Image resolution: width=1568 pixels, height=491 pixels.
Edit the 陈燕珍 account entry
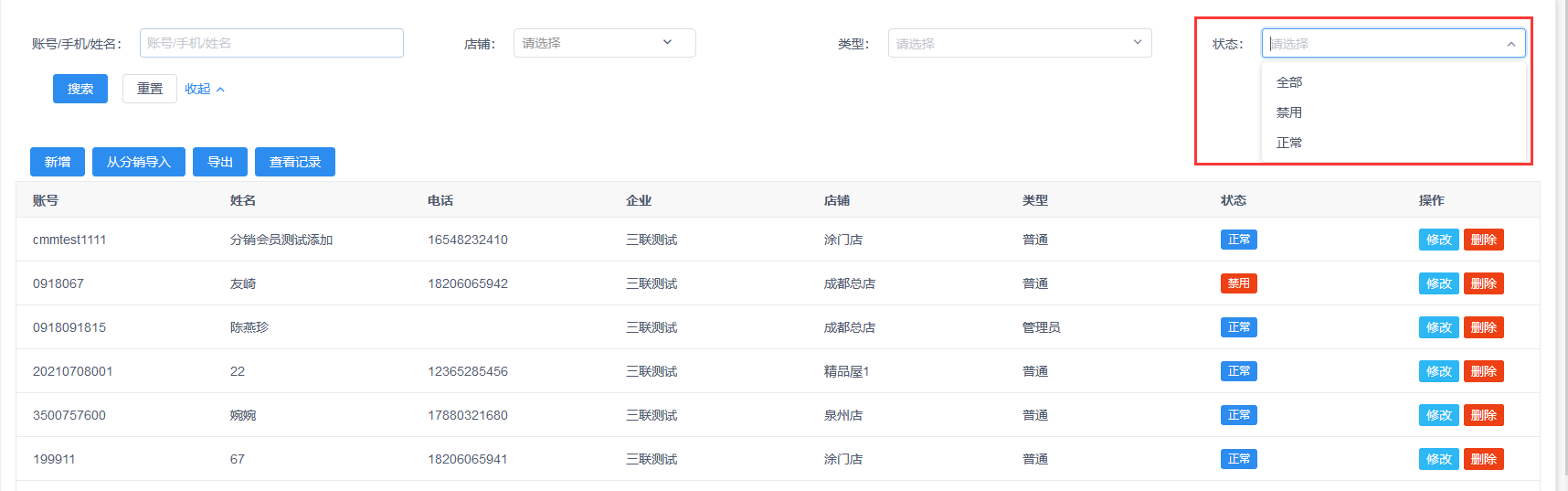click(x=1438, y=327)
